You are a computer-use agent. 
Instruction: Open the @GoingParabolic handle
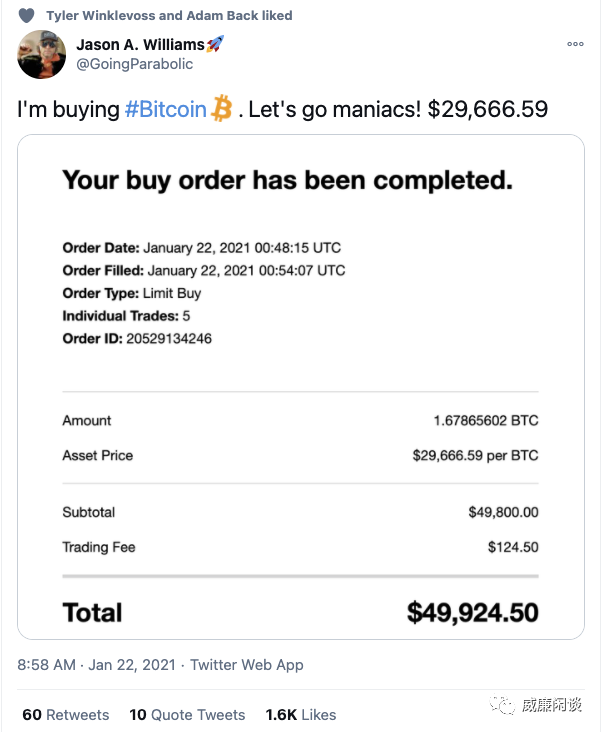click(x=134, y=63)
